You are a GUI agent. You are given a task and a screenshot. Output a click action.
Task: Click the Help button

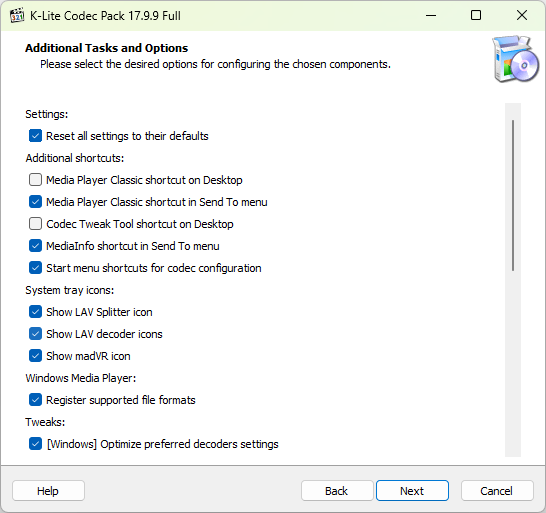[x=48, y=491]
